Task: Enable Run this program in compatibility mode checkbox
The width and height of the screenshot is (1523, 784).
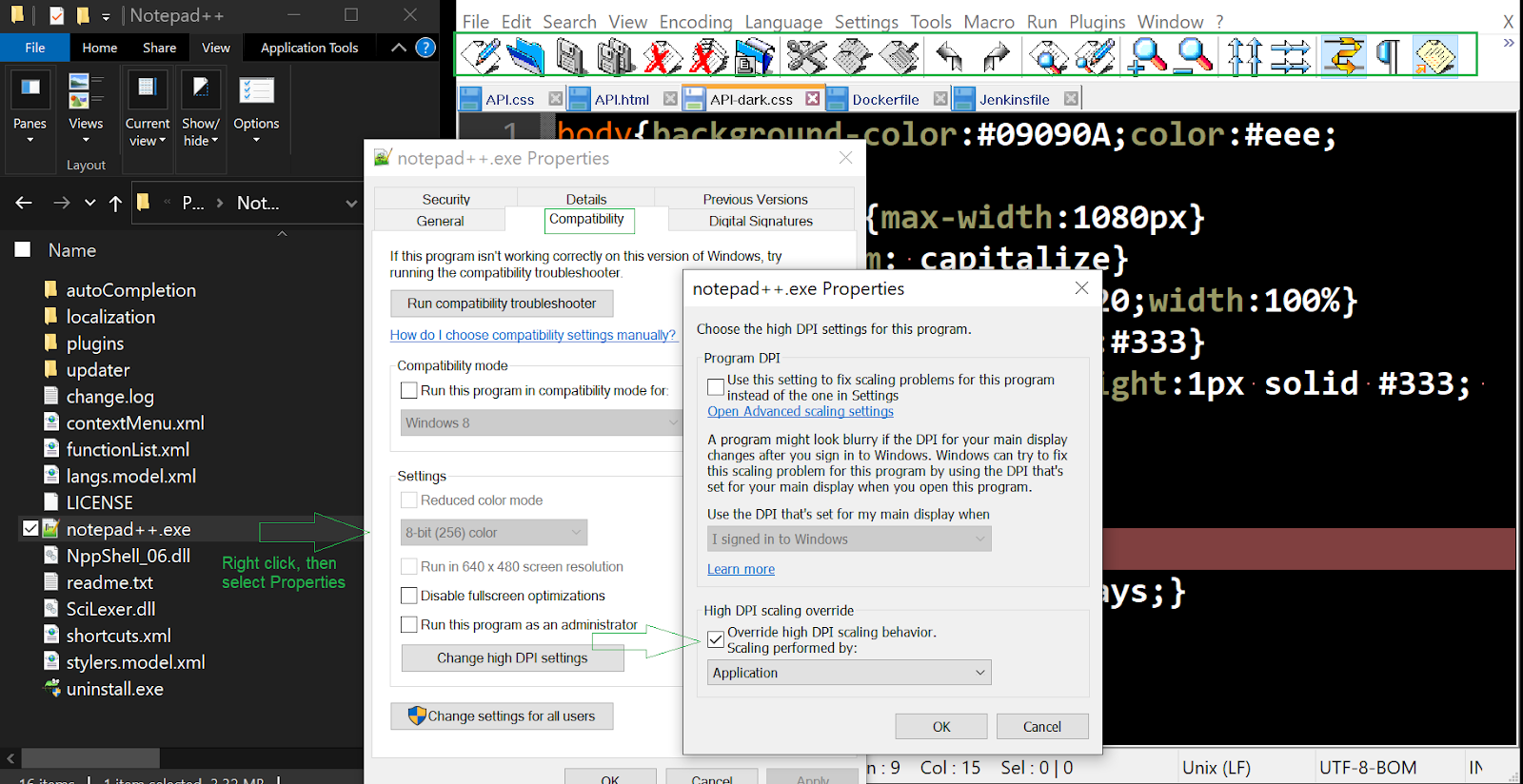Action: [409, 390]
